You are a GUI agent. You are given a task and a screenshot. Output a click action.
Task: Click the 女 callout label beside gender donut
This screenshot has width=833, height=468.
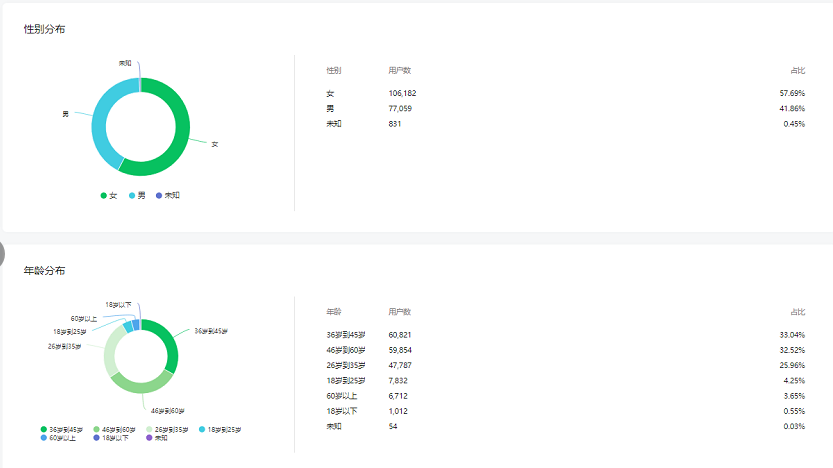point(215,144)
